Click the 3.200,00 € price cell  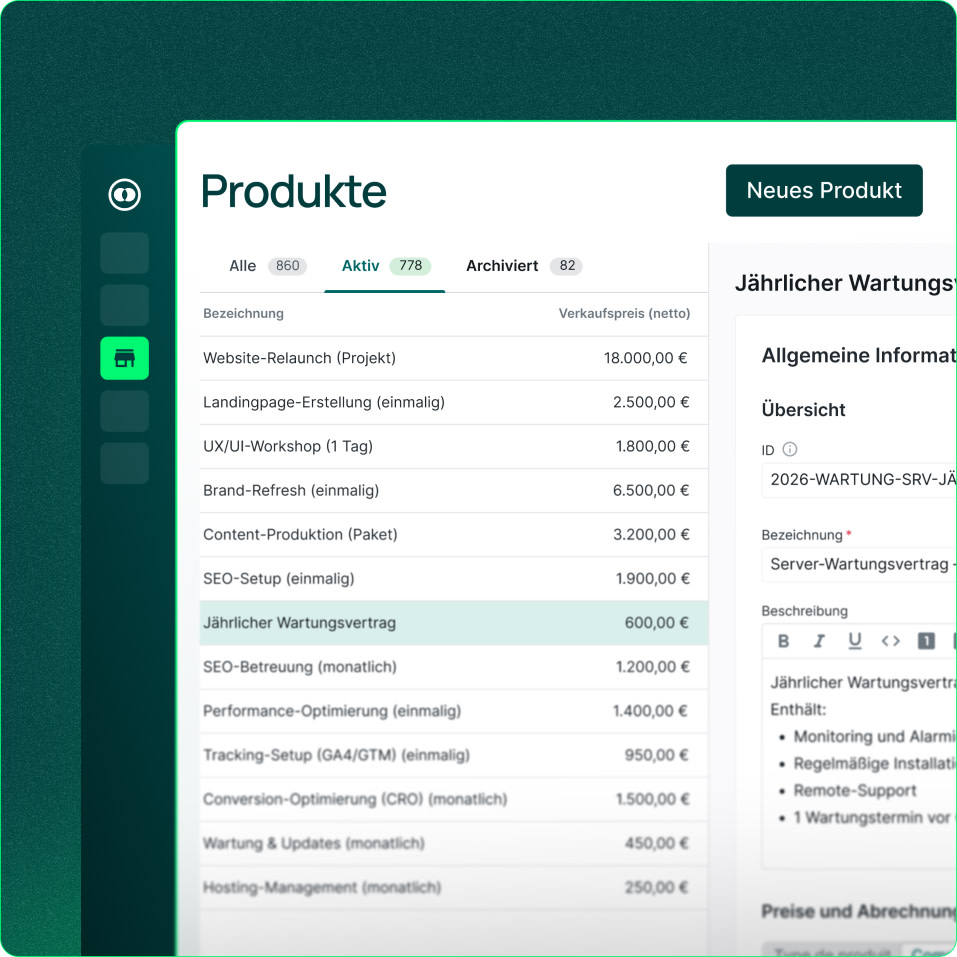(651, 535)
